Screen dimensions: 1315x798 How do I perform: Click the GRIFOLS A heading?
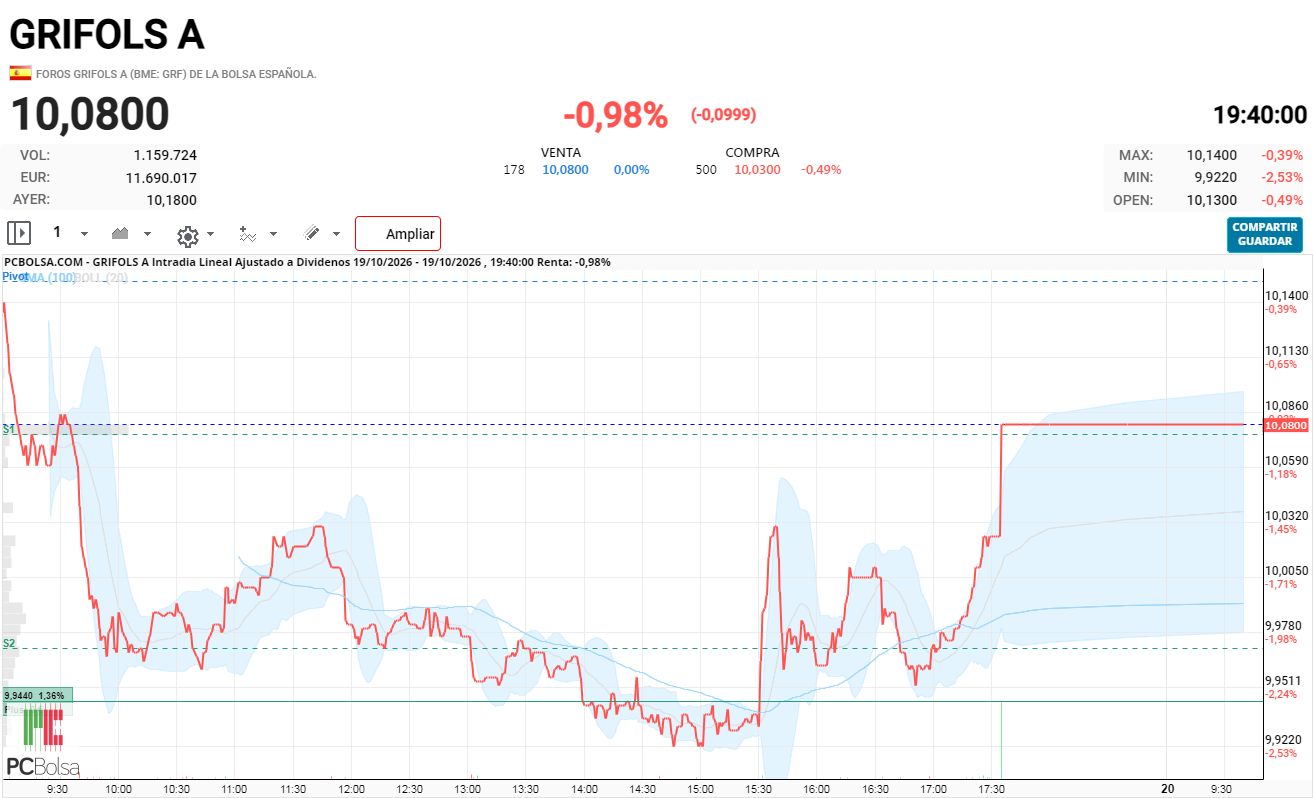[x=107, y=35]
